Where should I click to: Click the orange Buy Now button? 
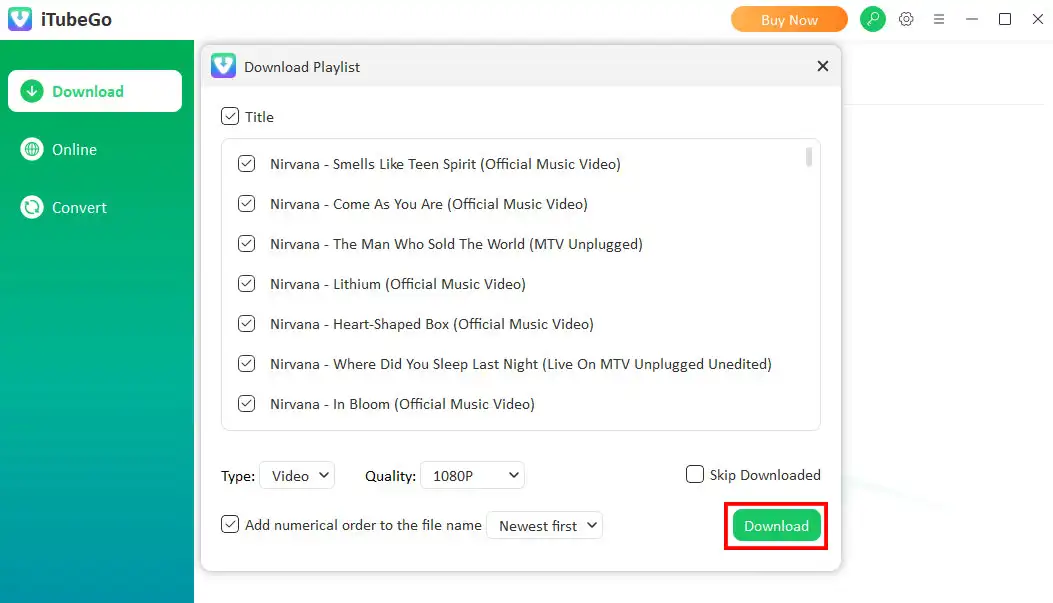click(x=789, y=19)
